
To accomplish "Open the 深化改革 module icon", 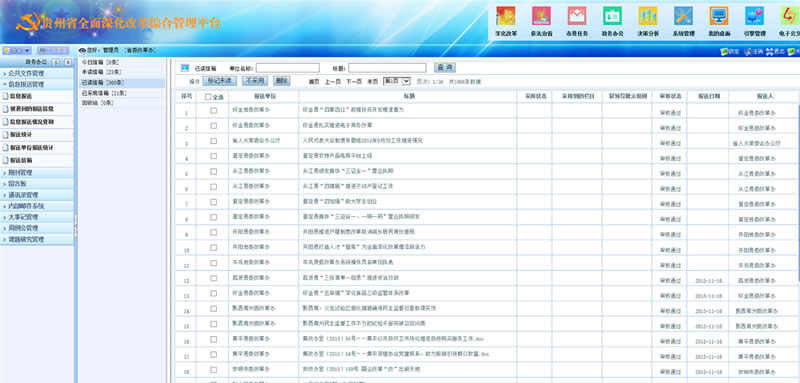I will [x=506, y=15].
